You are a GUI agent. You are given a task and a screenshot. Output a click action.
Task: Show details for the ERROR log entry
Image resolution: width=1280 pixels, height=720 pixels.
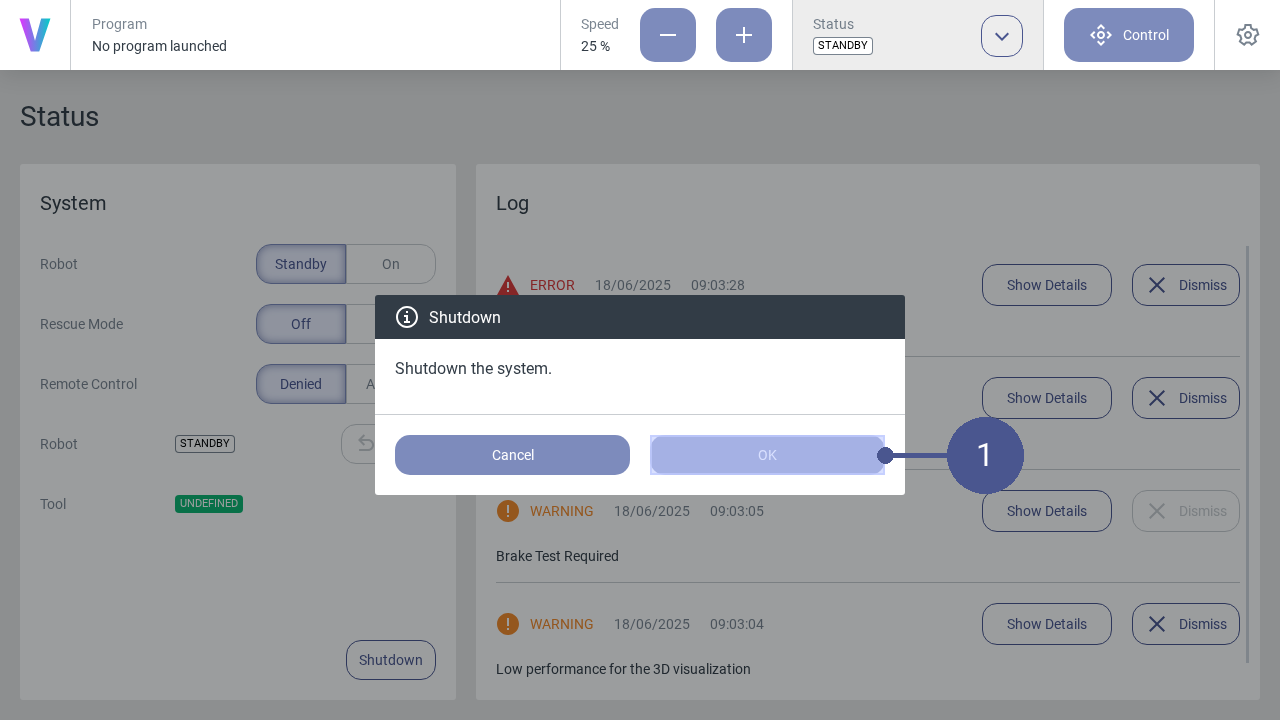(1047, 285)
